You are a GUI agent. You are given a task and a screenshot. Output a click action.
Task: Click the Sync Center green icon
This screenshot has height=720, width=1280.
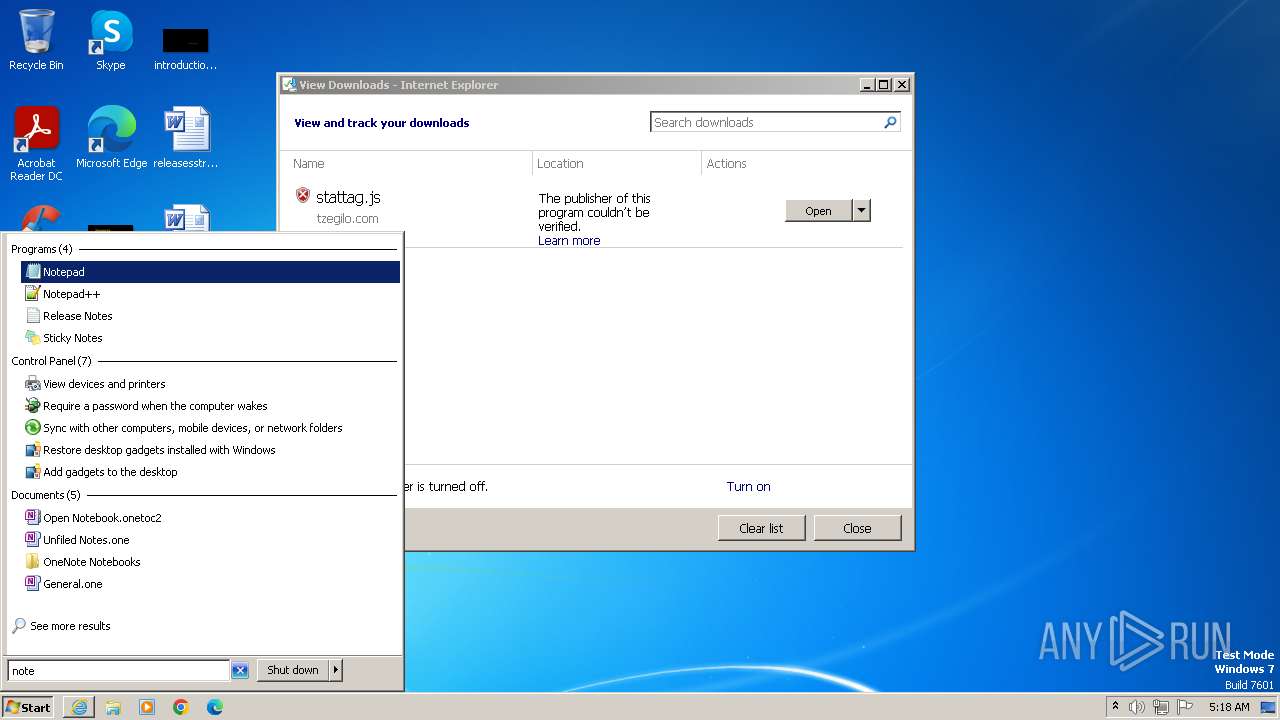pos(33,428)
